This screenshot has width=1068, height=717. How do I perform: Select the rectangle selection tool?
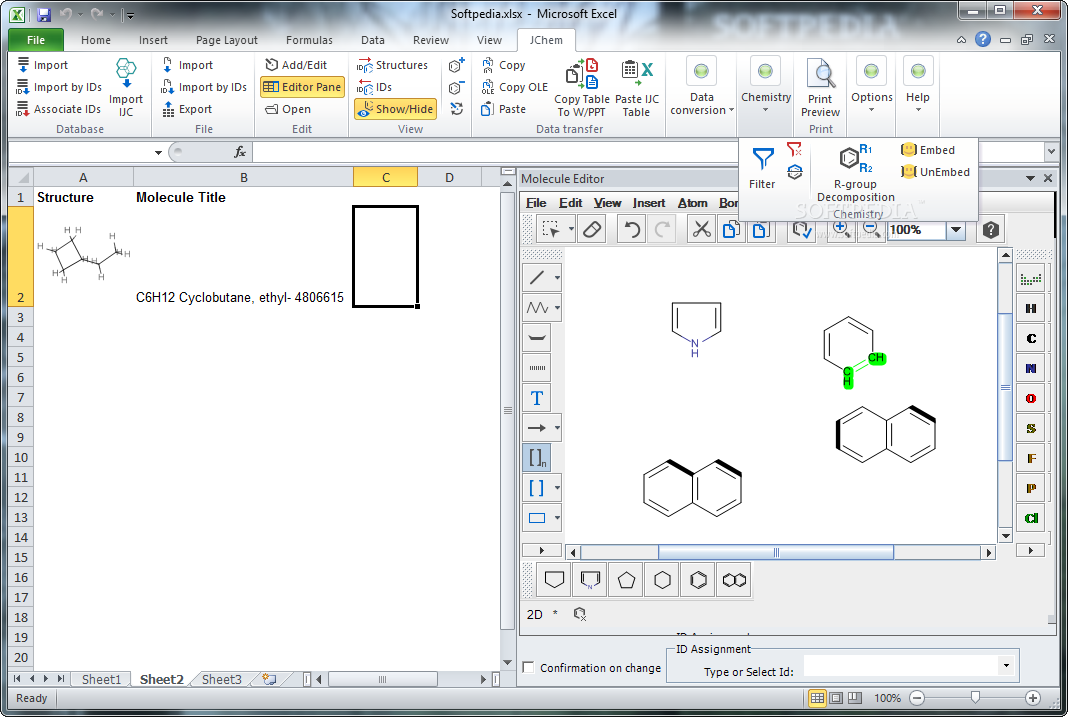coord(550,229)
